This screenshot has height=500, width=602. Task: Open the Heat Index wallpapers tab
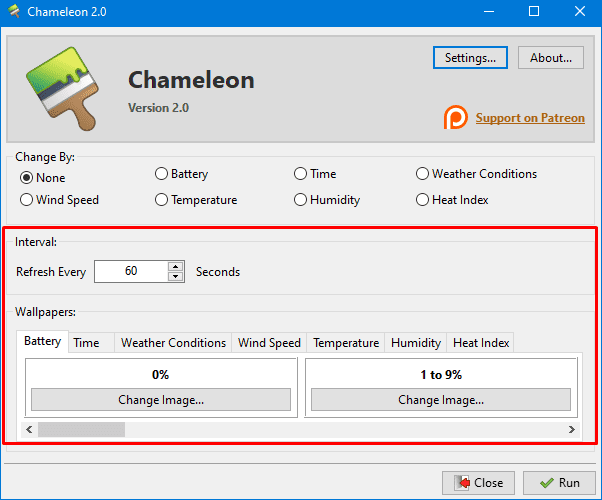coord(481,343)
